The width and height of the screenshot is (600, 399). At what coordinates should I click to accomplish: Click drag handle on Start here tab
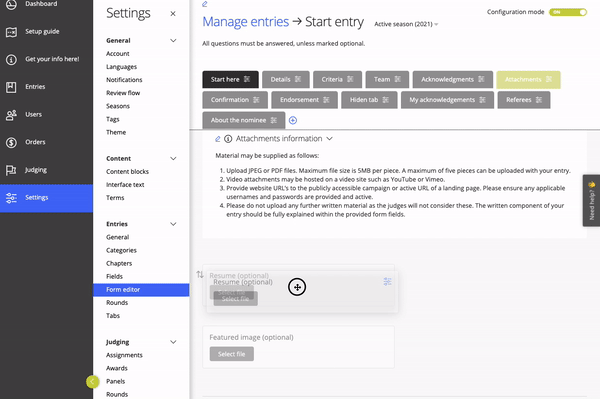pyautogui.click(x=247, y=79)
